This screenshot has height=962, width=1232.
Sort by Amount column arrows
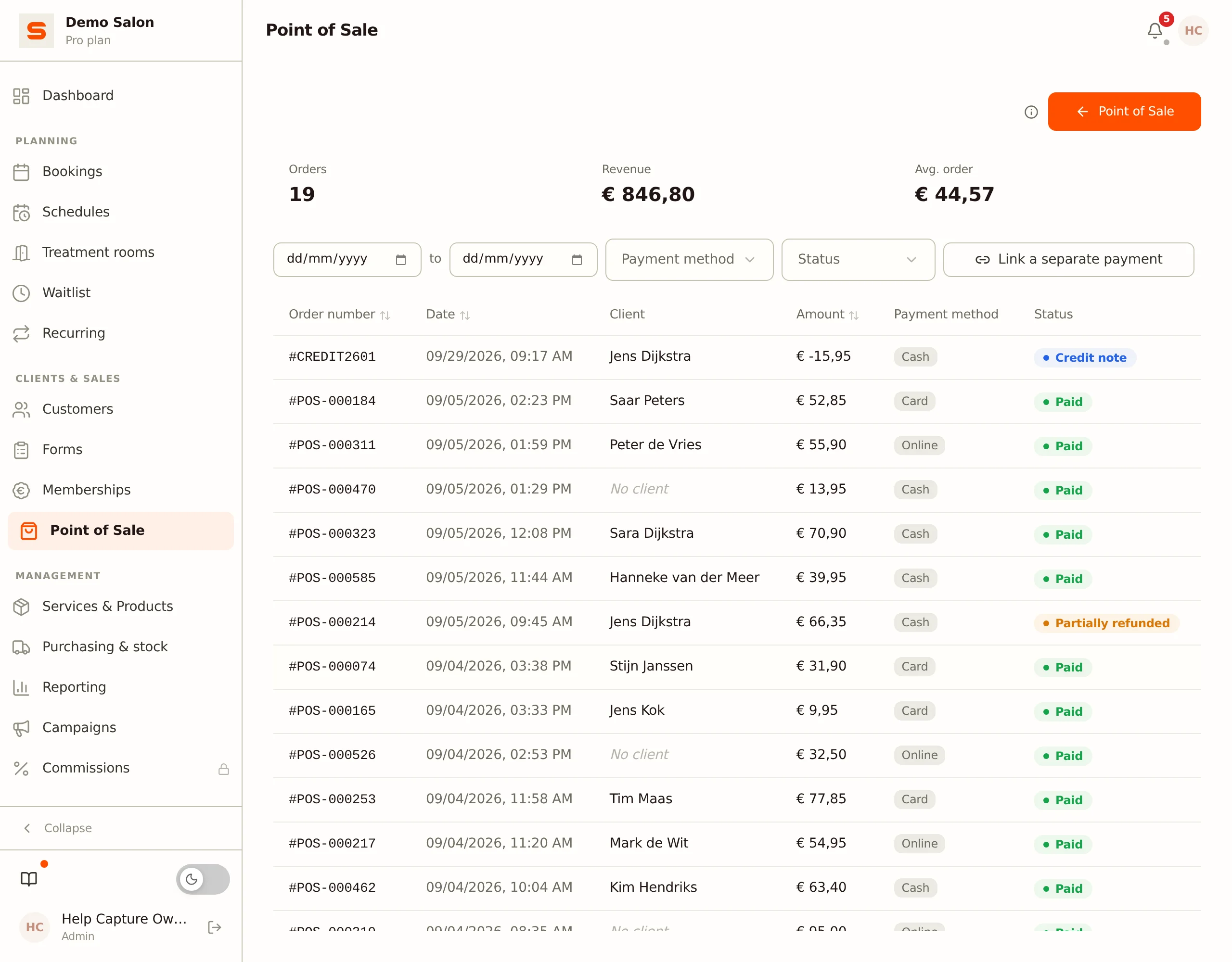[853, 315]
